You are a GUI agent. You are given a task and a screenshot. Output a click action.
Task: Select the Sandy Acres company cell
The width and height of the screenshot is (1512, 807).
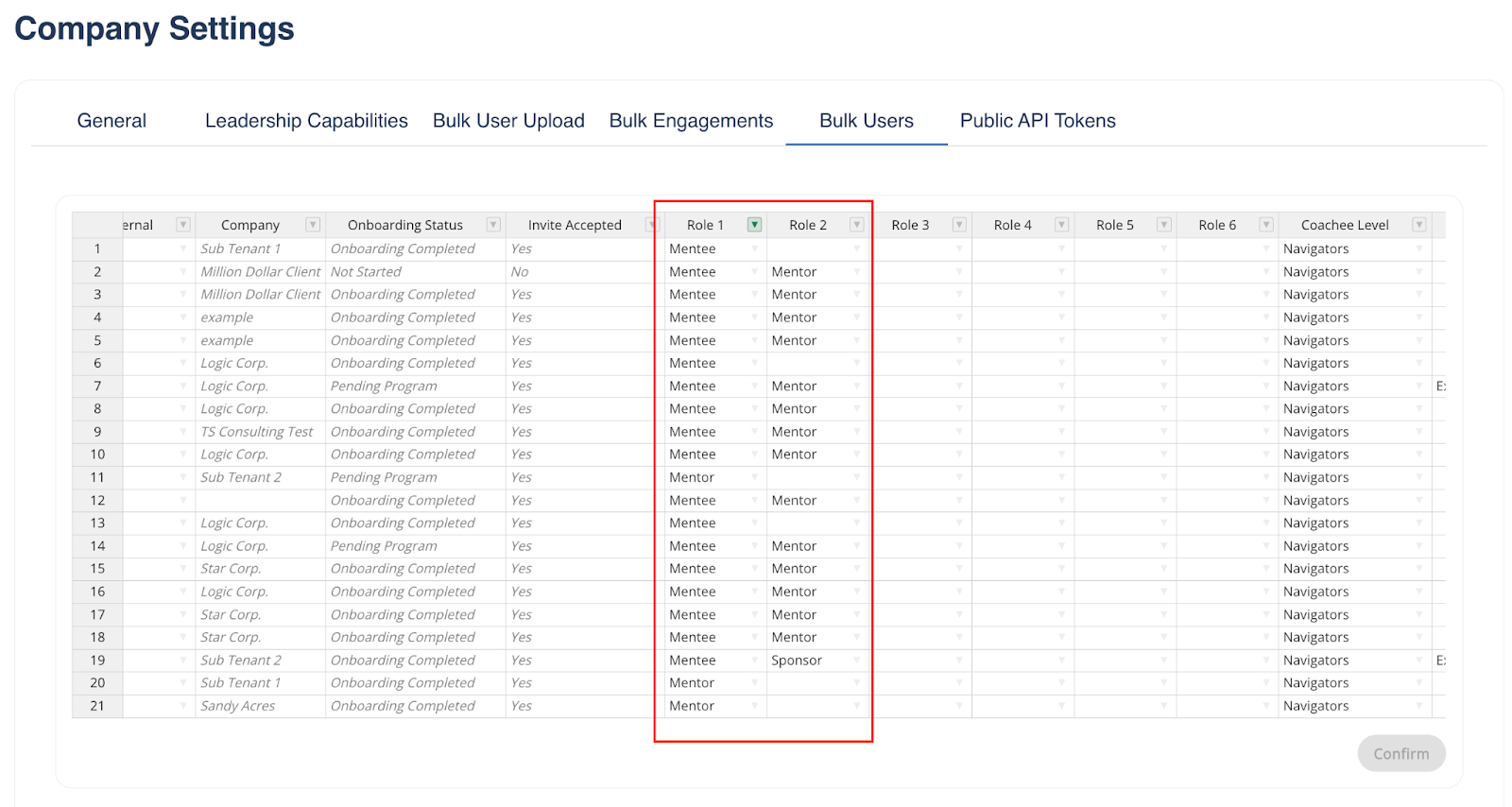coord(238,706)
